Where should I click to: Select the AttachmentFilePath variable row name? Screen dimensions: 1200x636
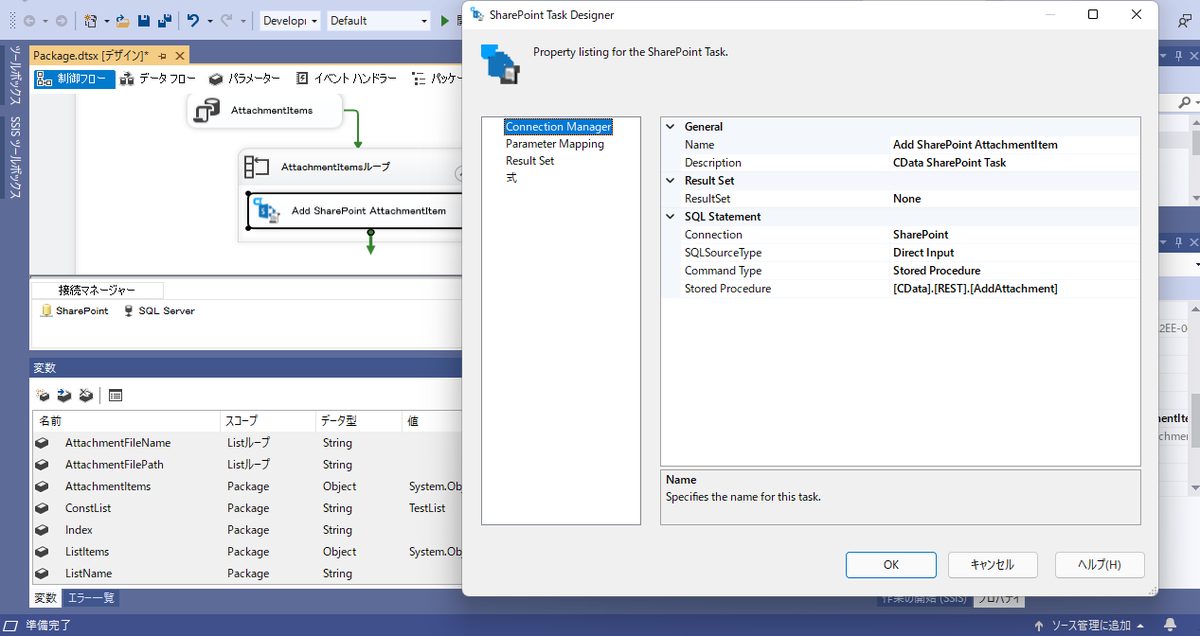(114, 464)
